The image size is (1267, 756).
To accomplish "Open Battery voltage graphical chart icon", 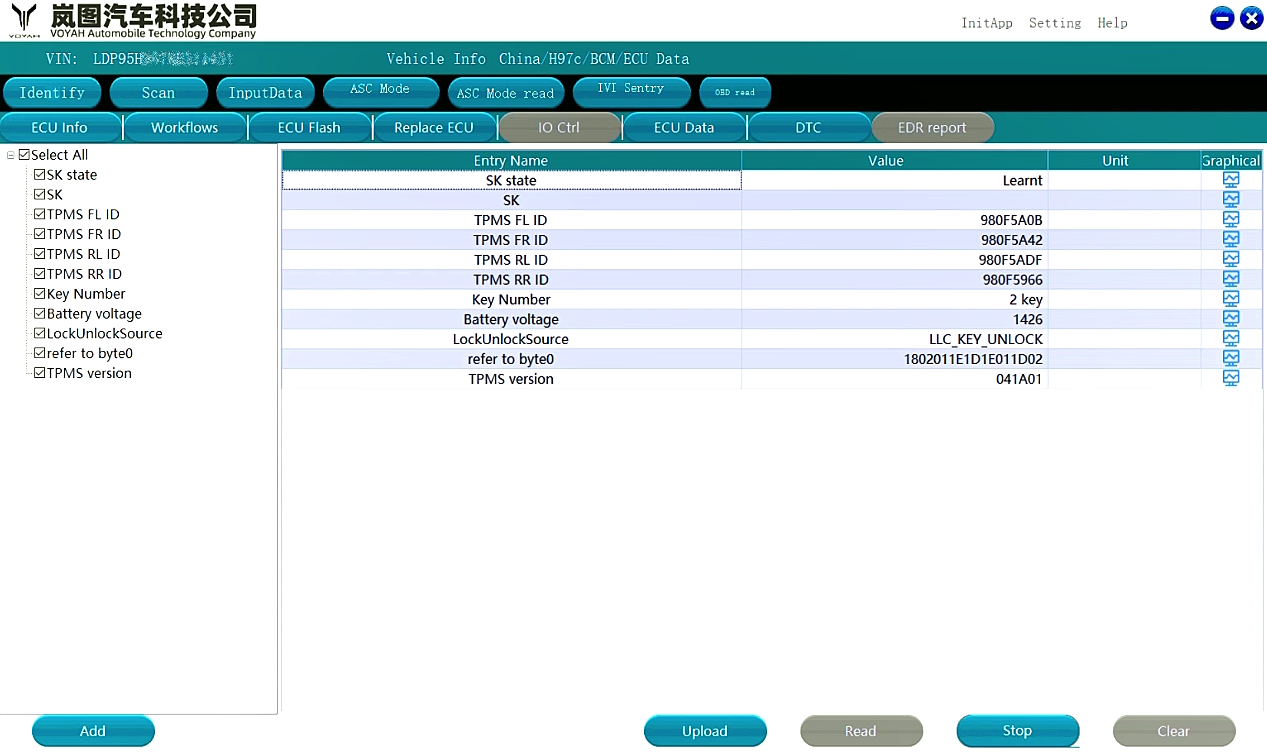I will click(1231, 319).
